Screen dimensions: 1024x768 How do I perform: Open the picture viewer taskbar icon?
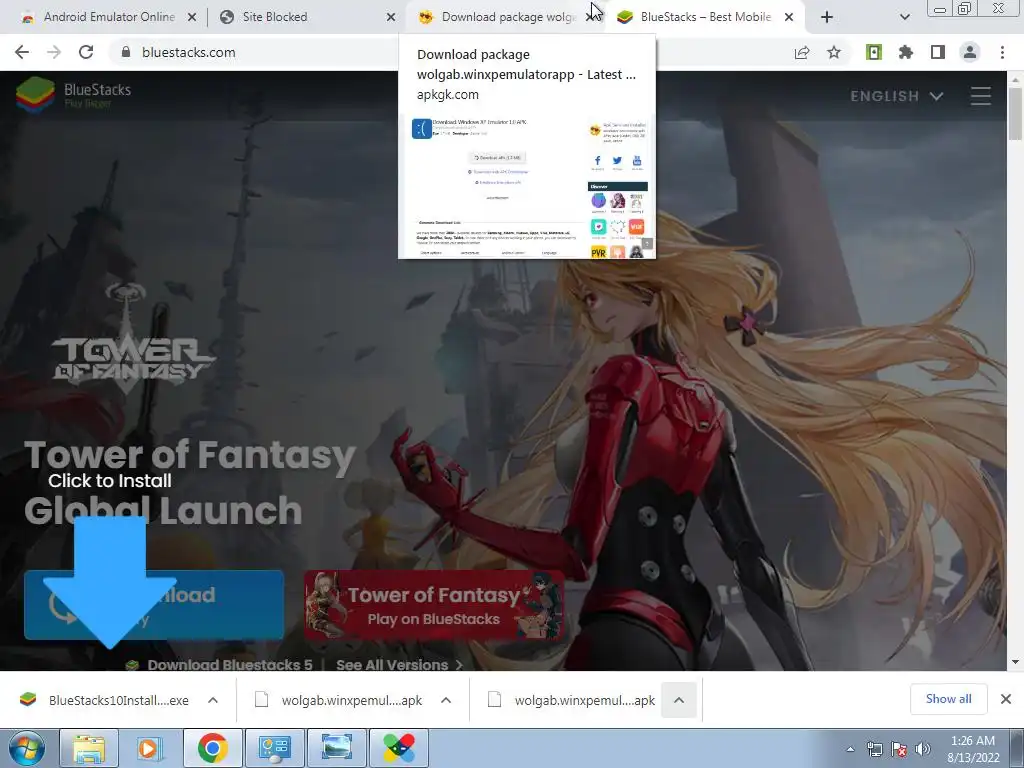(336, 748)
